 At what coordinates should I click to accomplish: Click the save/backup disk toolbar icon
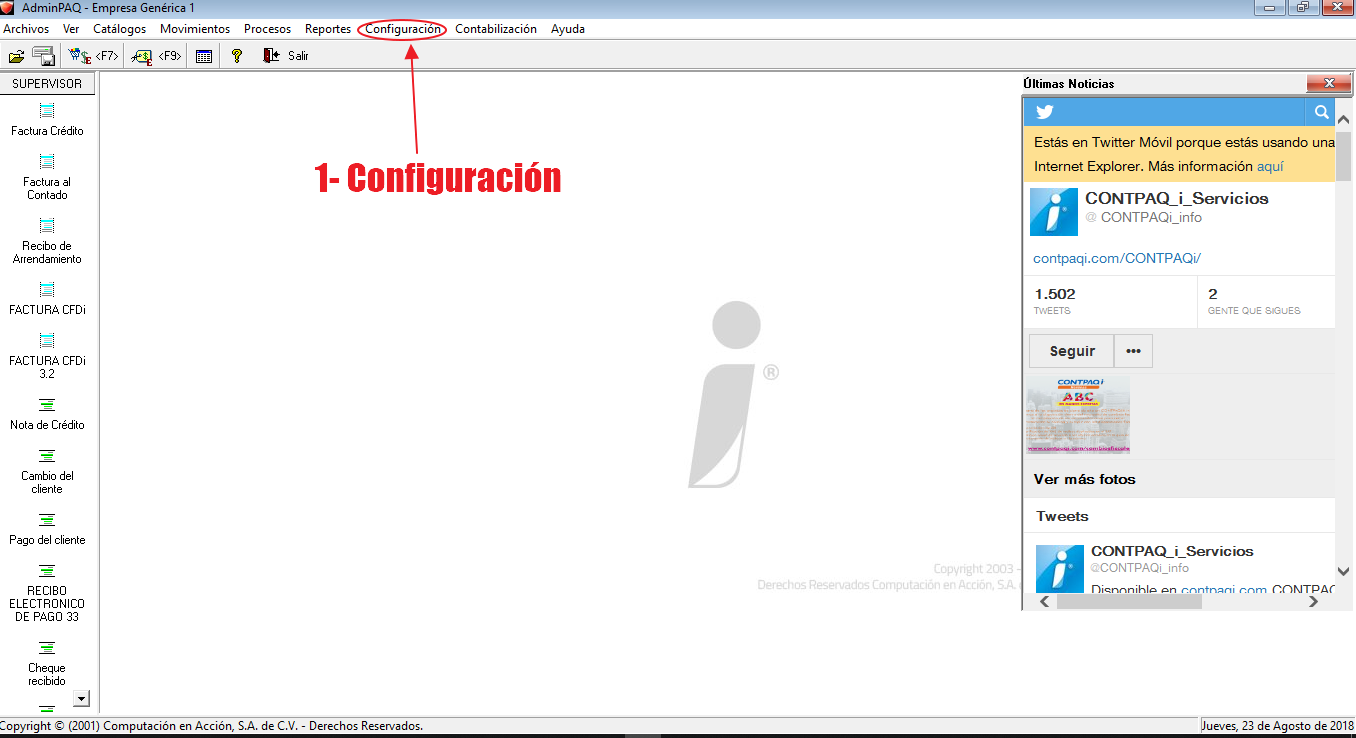tap(43, 56)
